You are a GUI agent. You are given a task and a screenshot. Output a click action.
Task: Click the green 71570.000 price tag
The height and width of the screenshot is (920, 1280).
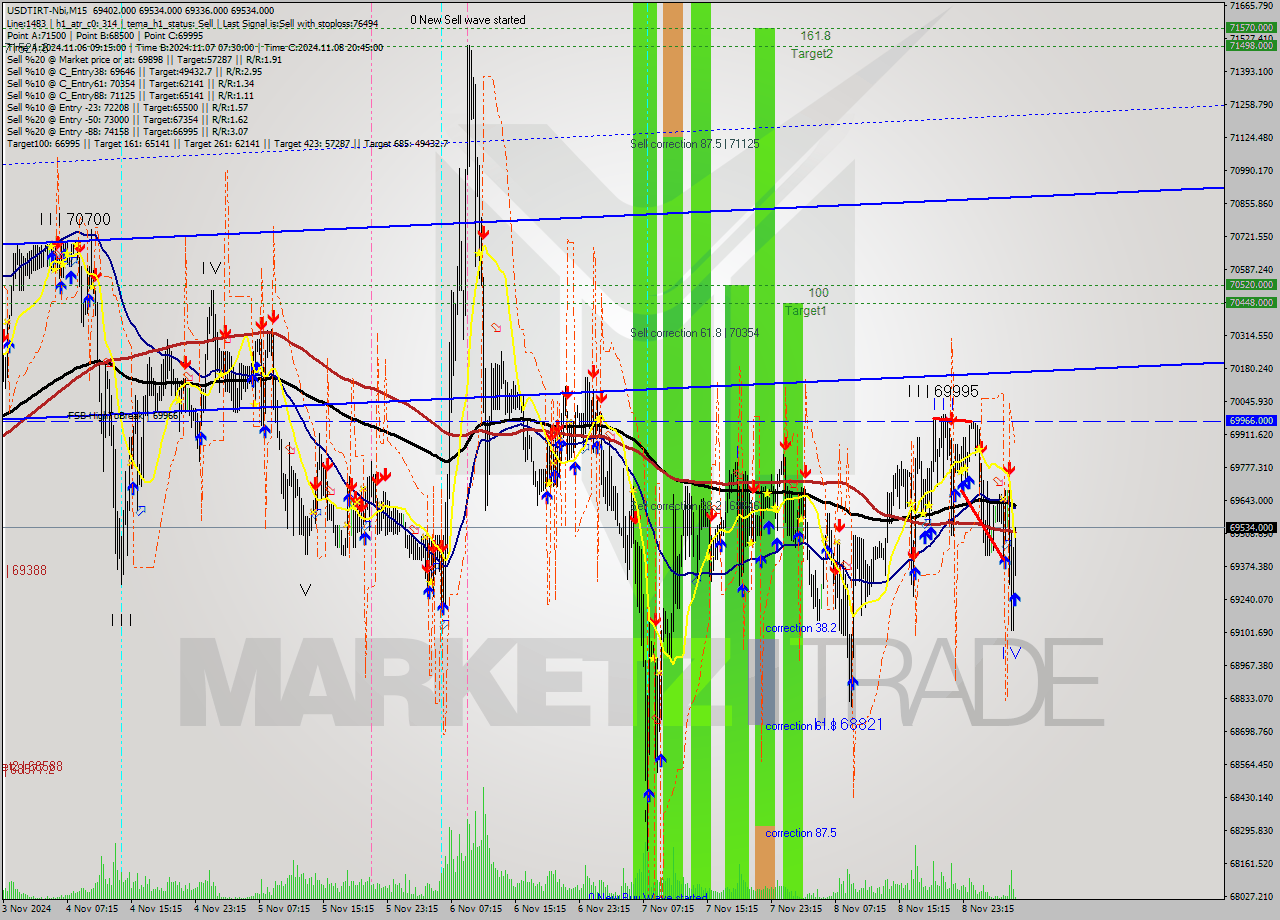1251,28
